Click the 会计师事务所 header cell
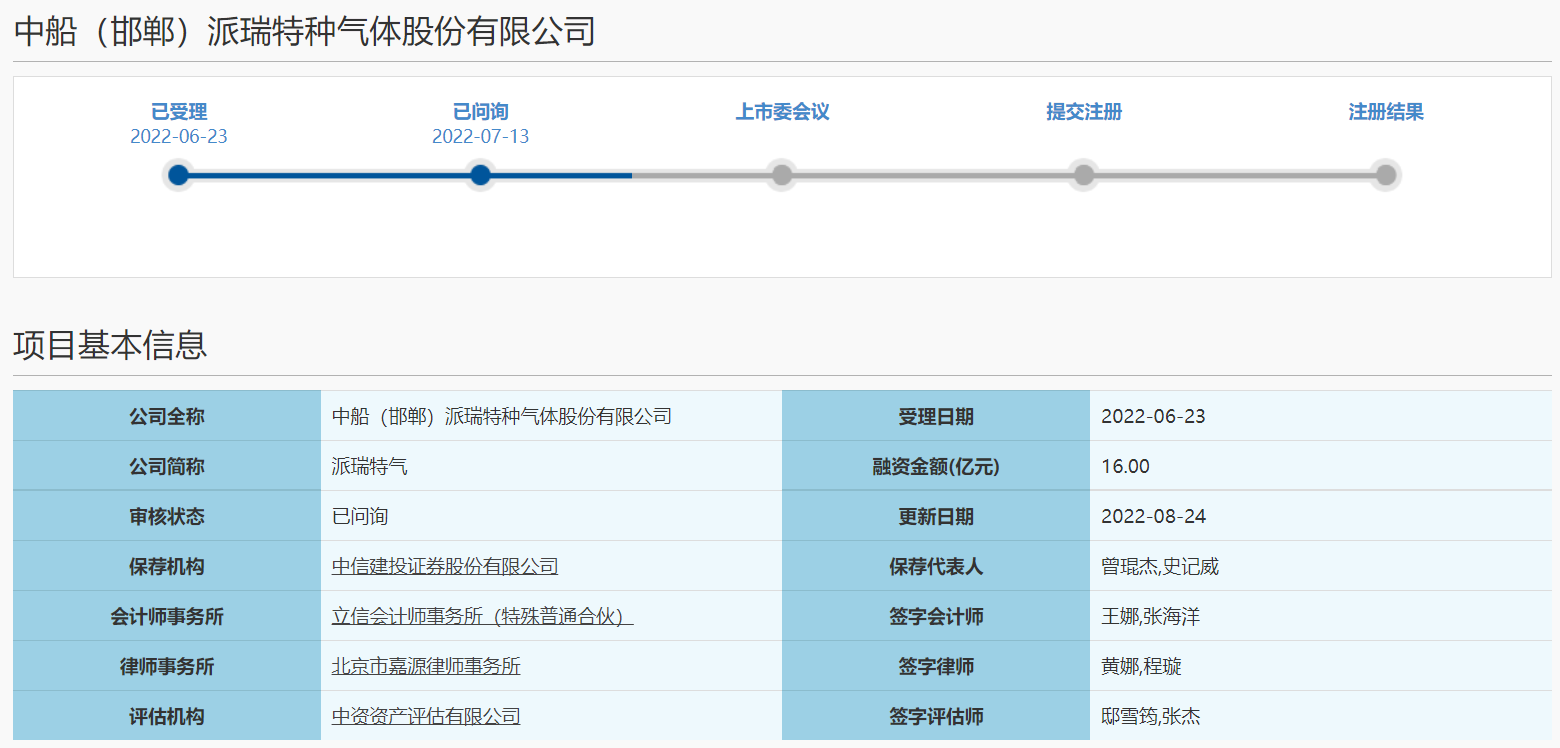The width and height of the screenshot is (1560, 748). pyautogui.click(x=167, y=616)
